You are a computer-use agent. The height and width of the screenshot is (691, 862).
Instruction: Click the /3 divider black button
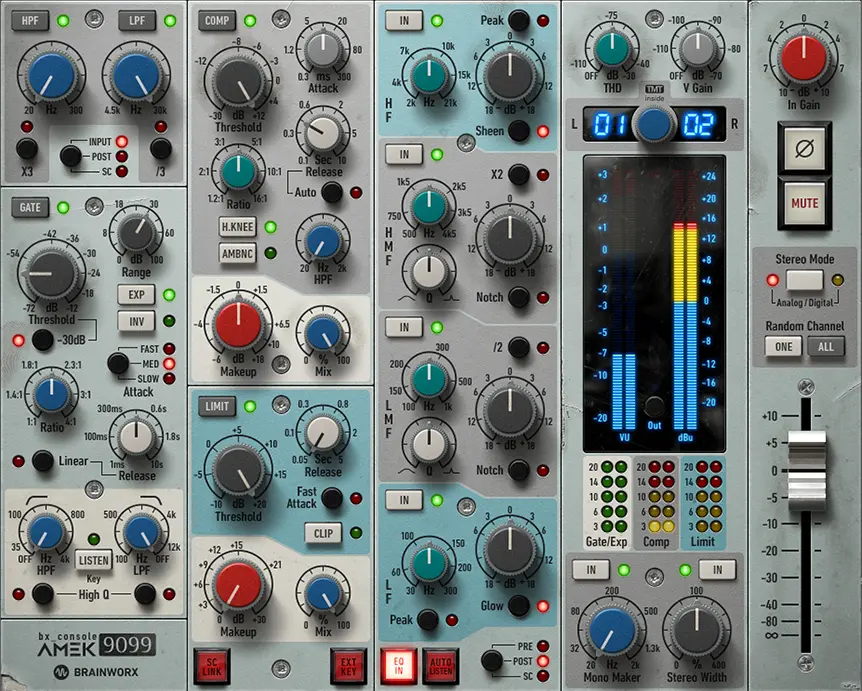[161, 148]
